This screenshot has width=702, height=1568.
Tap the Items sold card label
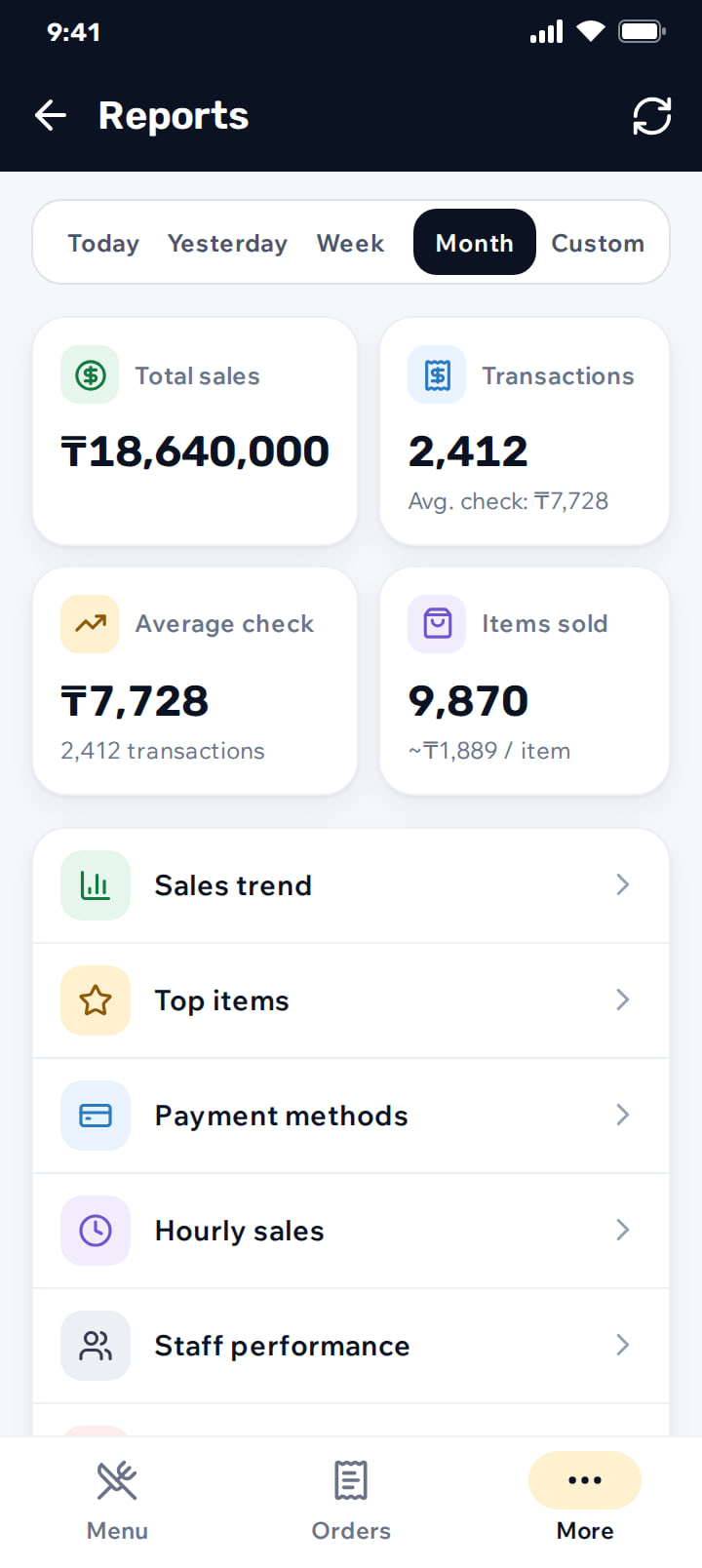point(545,624)
